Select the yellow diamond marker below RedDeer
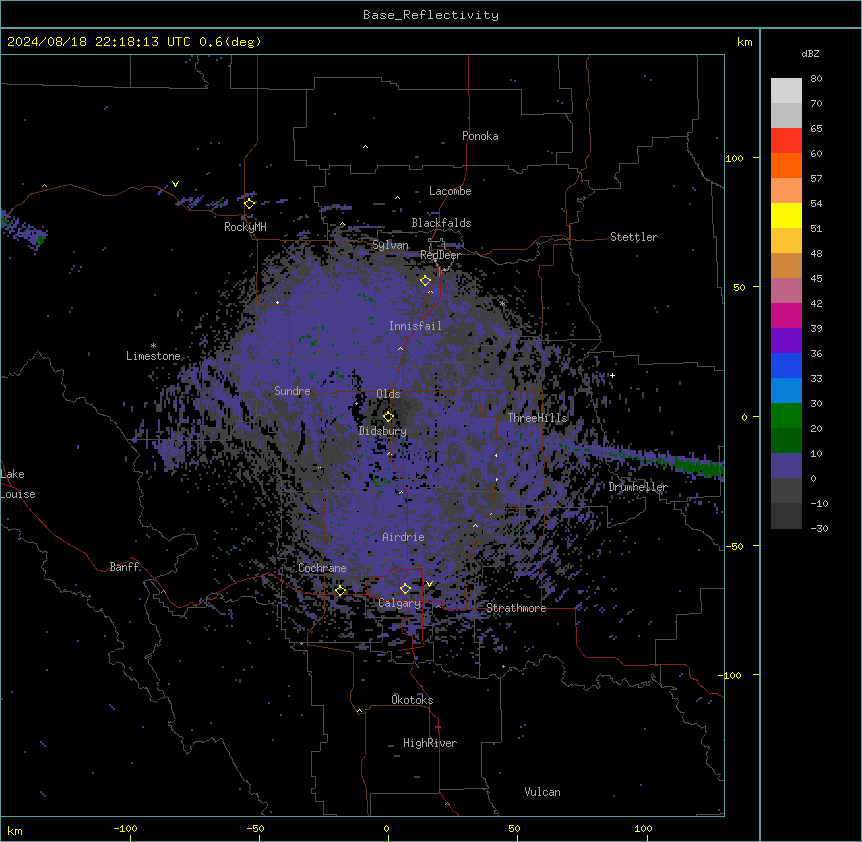Screen dimensions: 862x842 pyautogui.click(x=426, y=280)
